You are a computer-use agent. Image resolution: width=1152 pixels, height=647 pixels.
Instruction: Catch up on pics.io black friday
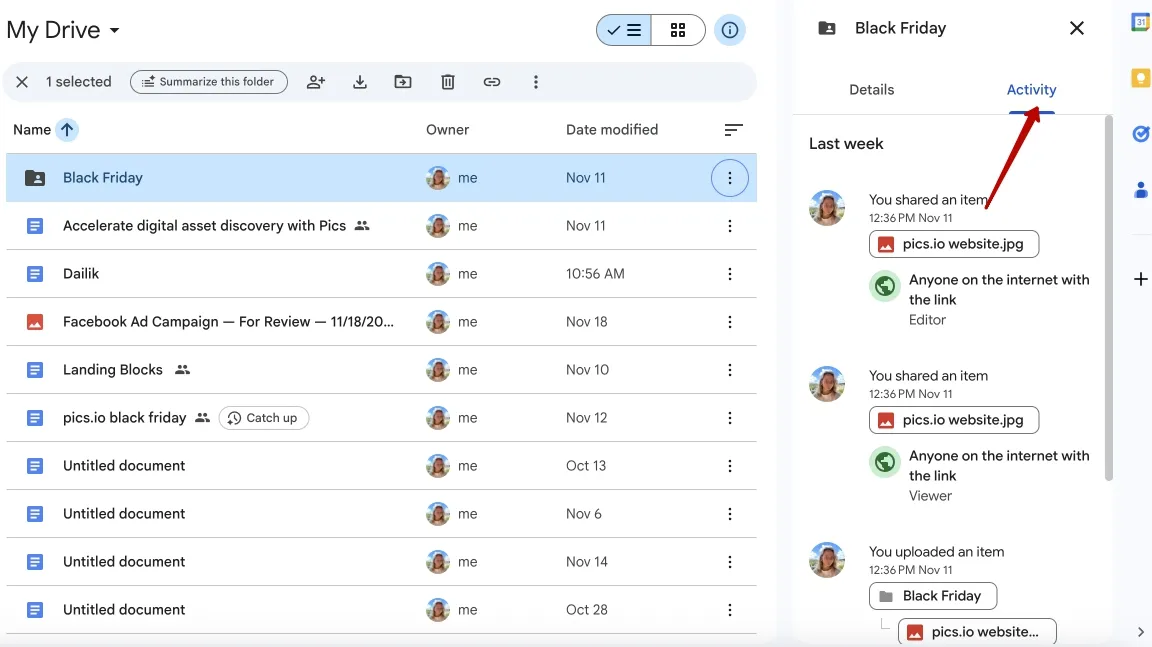pyautogui.click(x=263, y=417)
